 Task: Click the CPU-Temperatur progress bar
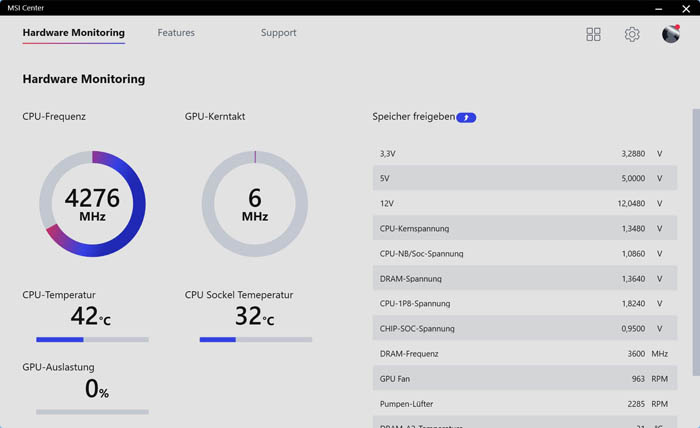click(x=92, y=340)
